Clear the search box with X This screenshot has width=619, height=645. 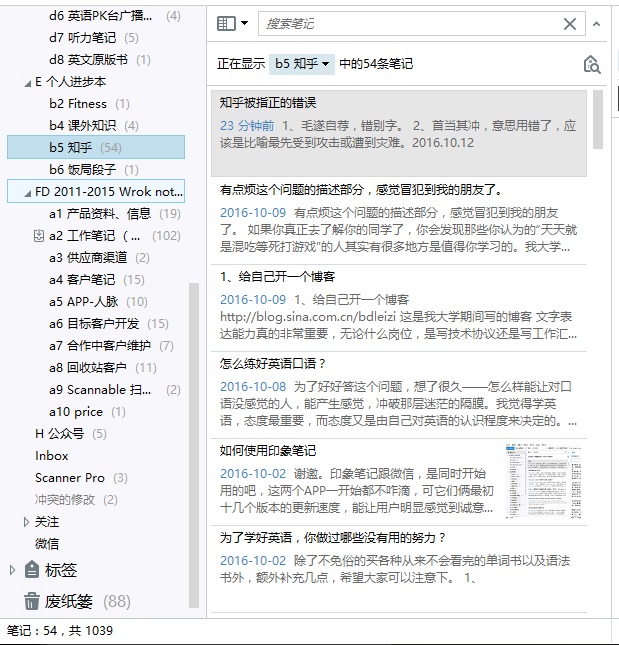click(570, 24)
